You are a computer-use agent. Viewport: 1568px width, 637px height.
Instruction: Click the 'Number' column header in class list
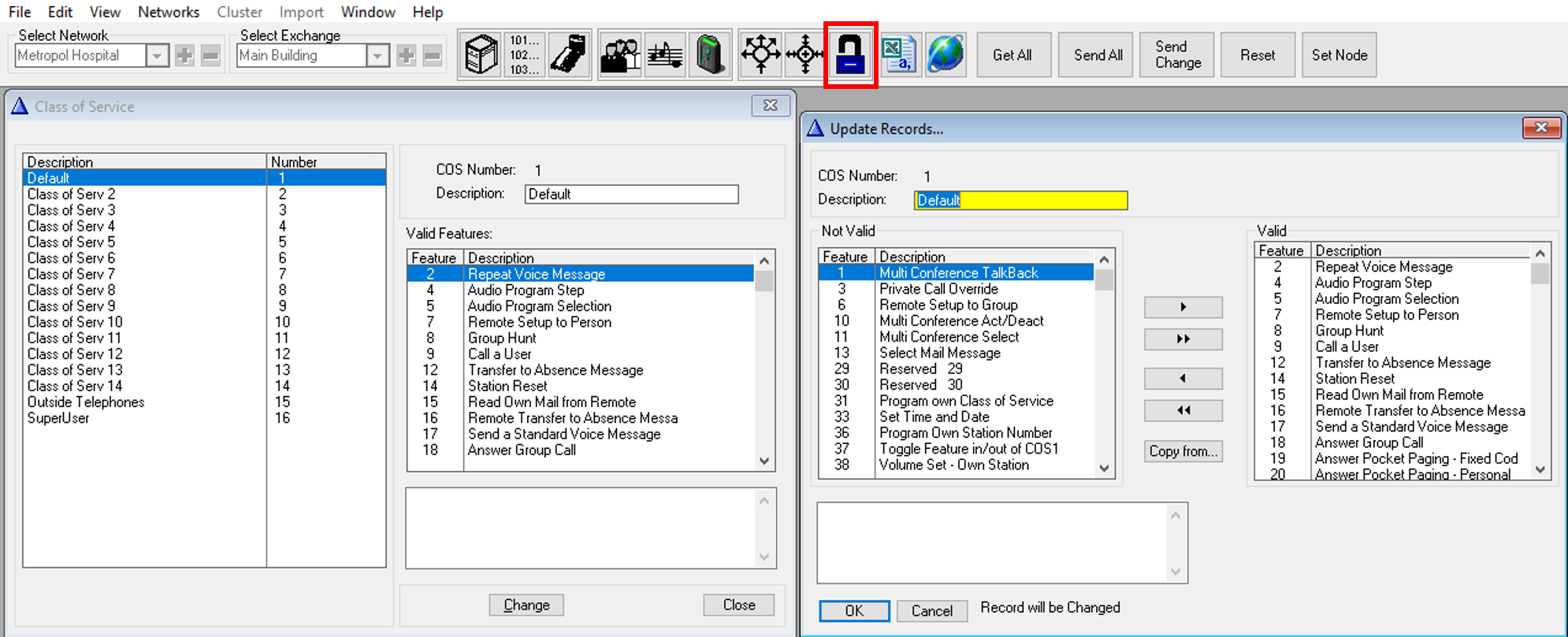click(x=326, y=161)
